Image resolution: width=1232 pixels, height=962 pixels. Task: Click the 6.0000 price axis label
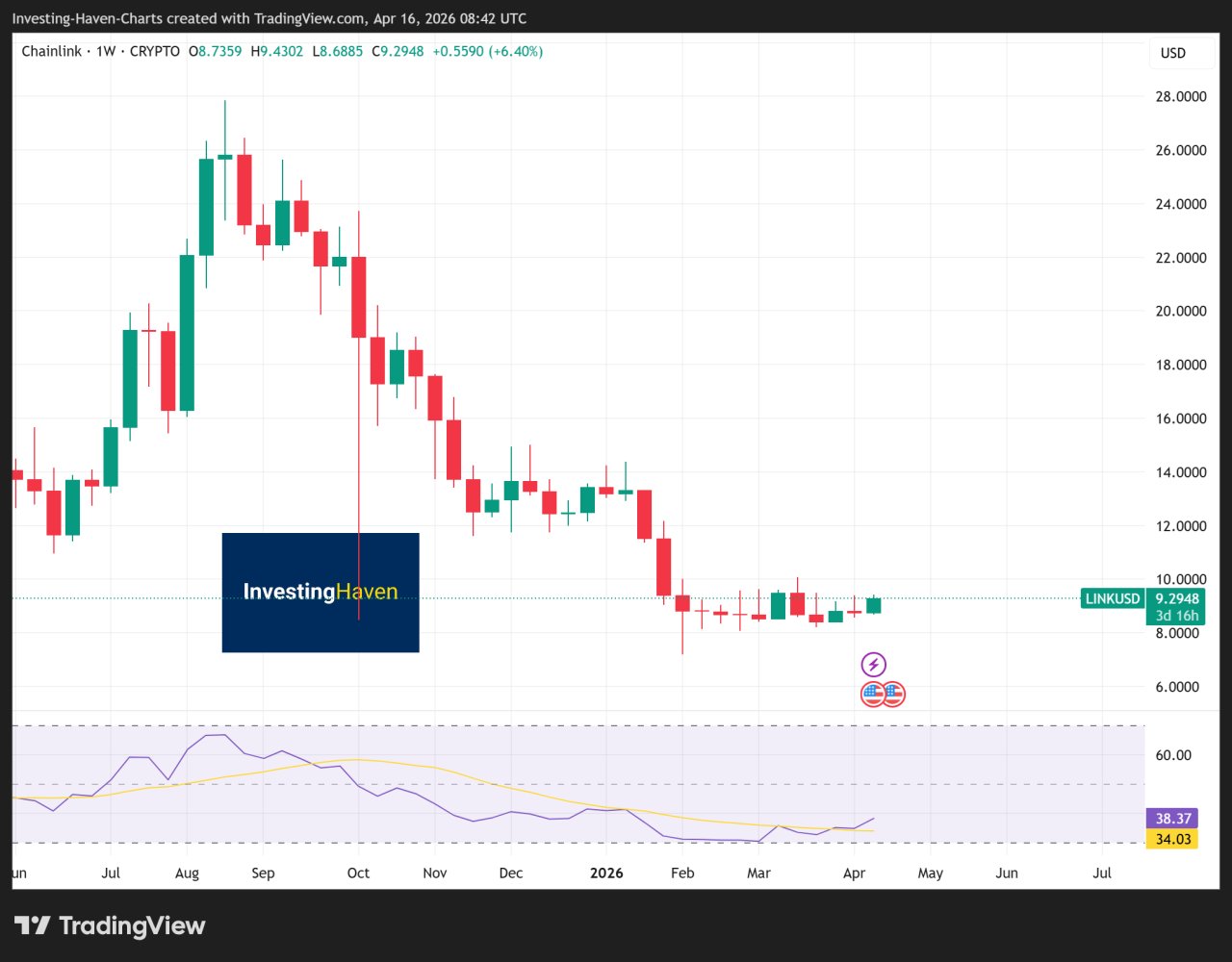pyautogui.click(x=1178, y=687)
